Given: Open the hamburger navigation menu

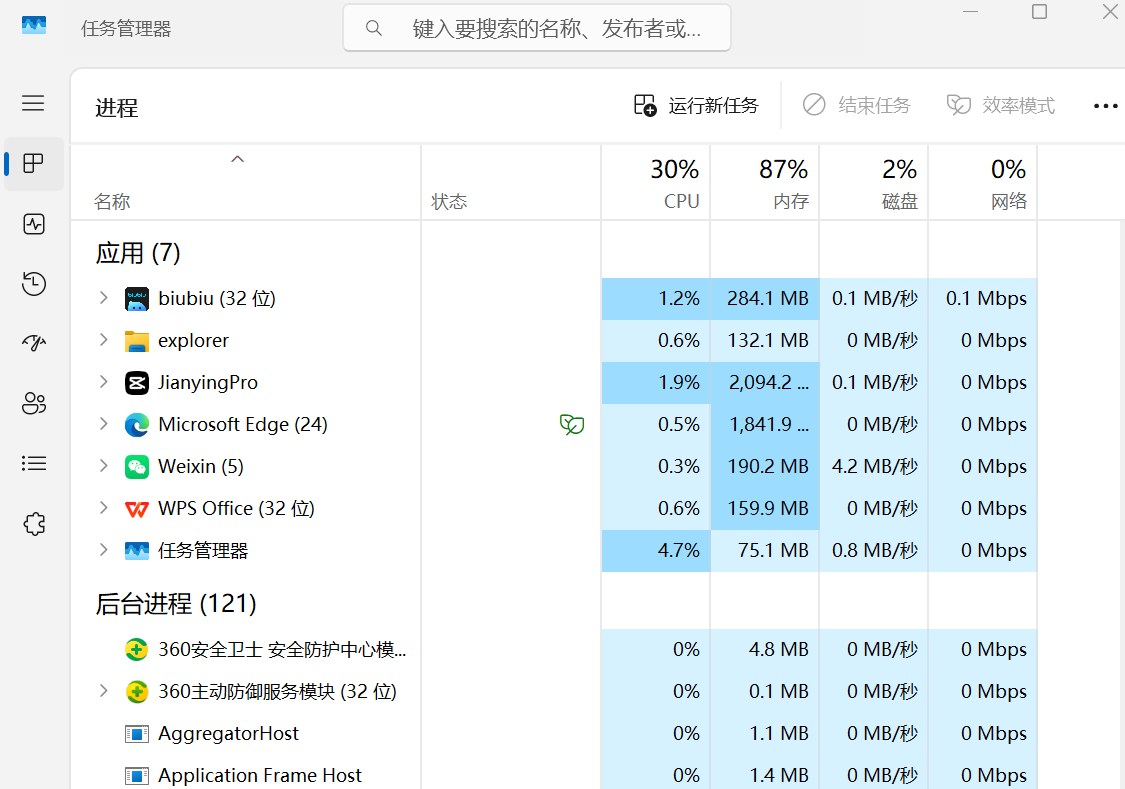Looking at the screenshot, I should [33, 103].
